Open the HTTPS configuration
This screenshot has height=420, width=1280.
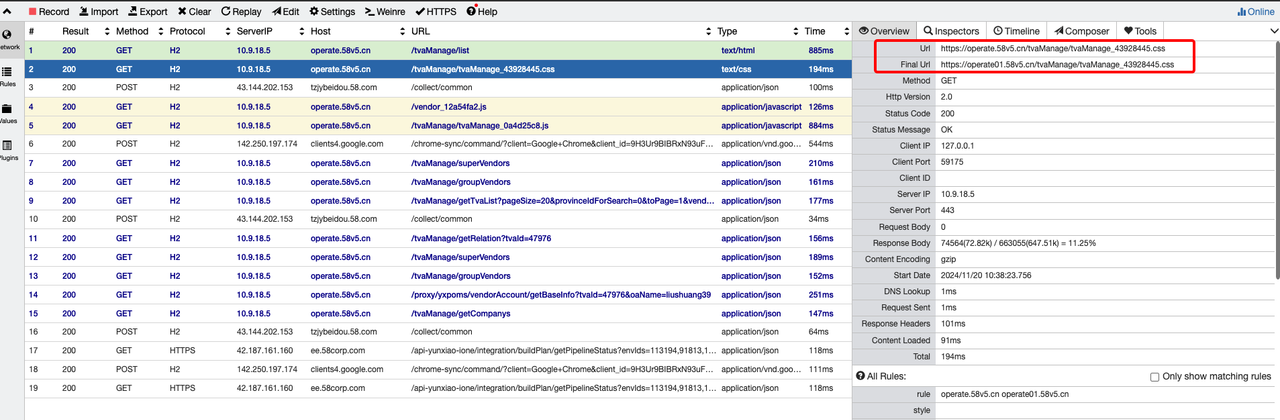(x=436, y=12)
